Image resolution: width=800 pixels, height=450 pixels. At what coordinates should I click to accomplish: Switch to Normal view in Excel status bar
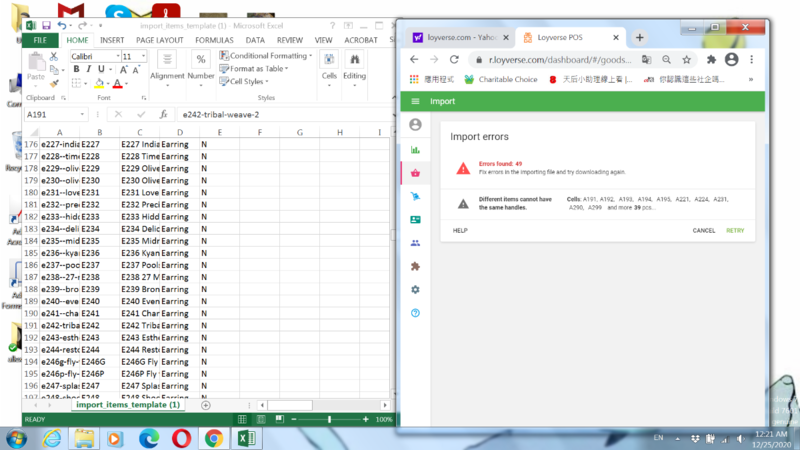(x=242, y=419)
